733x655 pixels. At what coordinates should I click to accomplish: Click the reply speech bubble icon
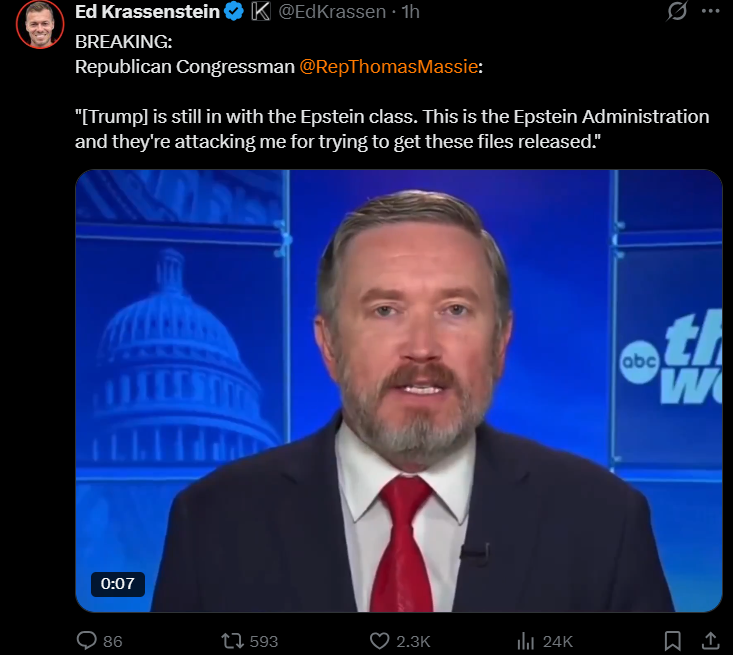click(x=86, y=641)
